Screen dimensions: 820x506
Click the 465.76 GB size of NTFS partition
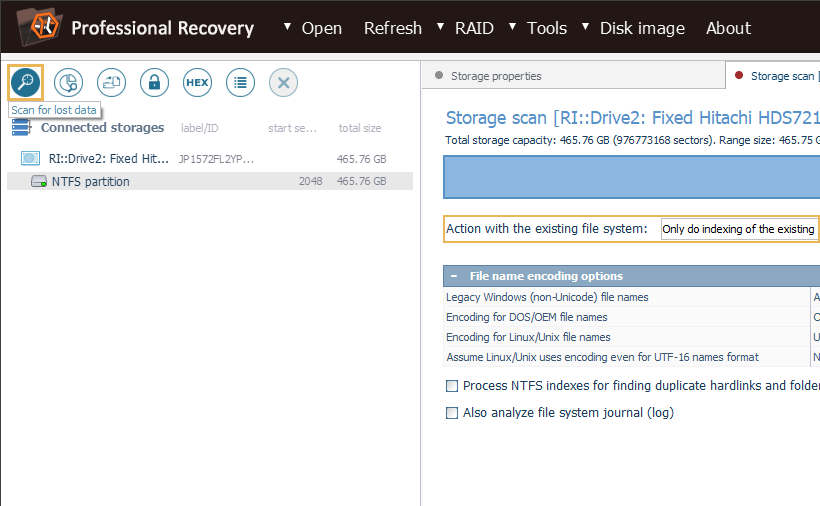361,181
